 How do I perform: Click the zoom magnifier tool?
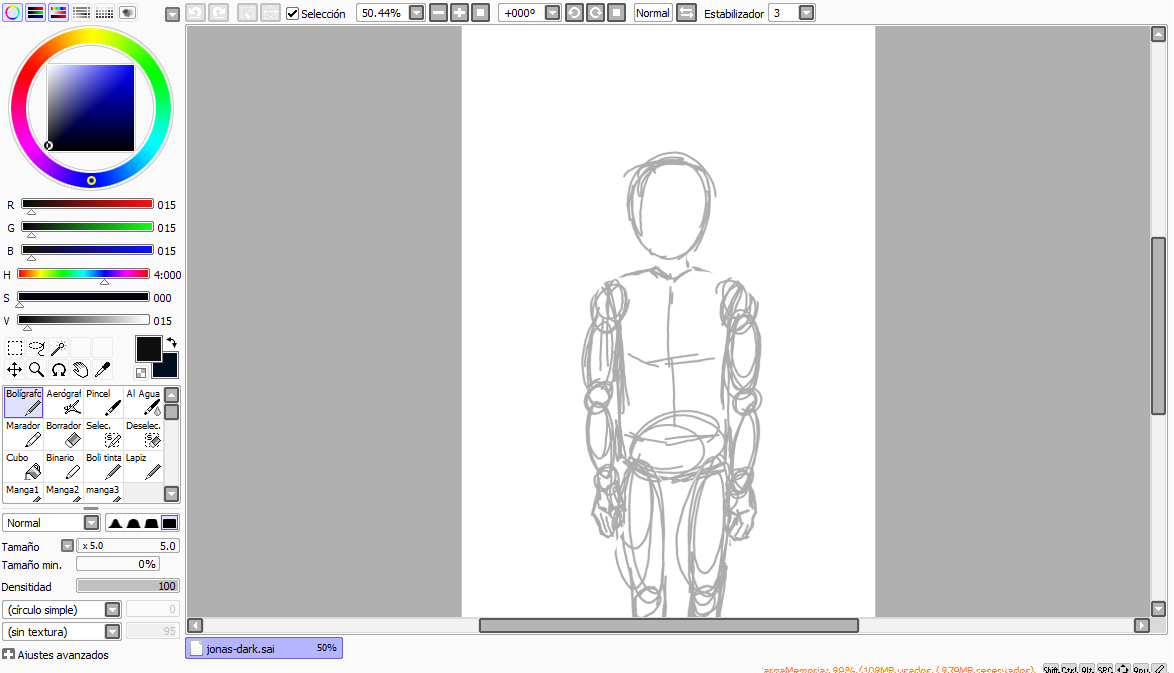37,370
